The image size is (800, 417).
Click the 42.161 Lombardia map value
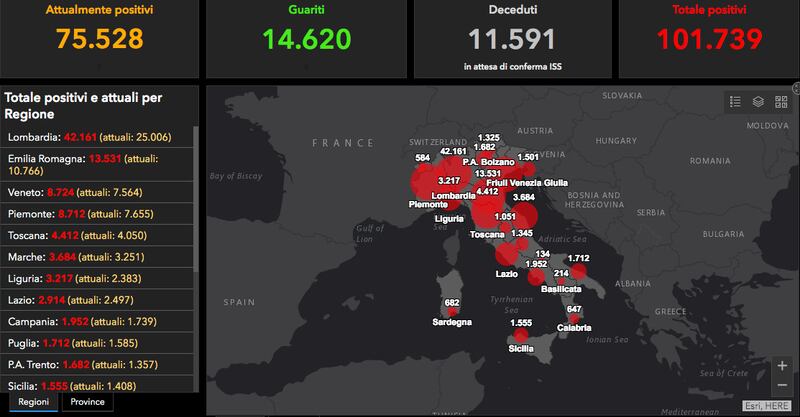coord(453,151)
